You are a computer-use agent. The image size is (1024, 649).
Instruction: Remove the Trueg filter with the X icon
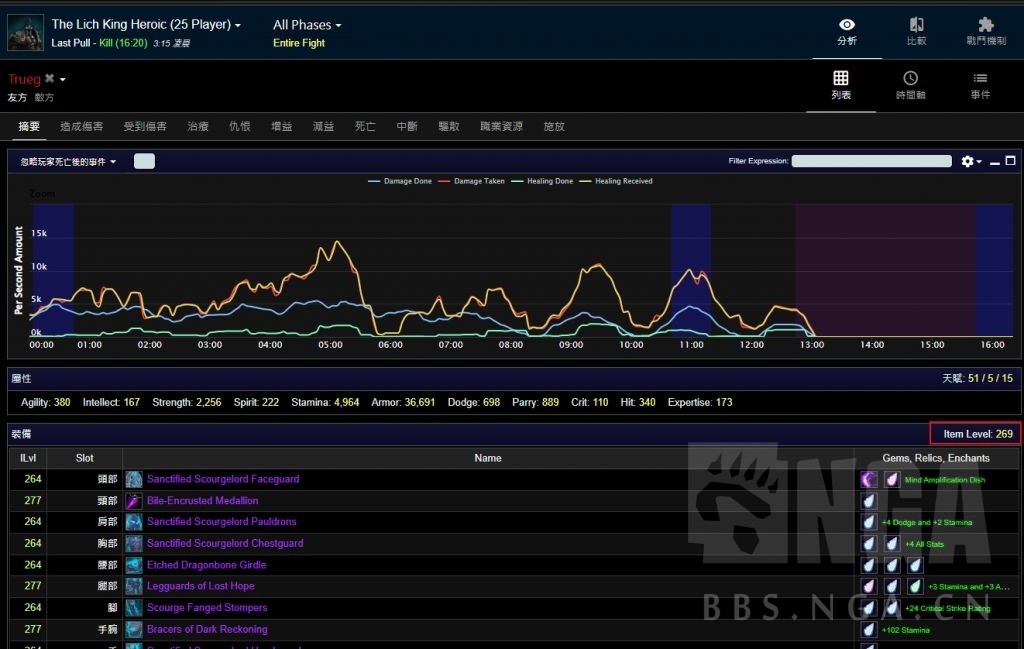(x=50, y=79)
